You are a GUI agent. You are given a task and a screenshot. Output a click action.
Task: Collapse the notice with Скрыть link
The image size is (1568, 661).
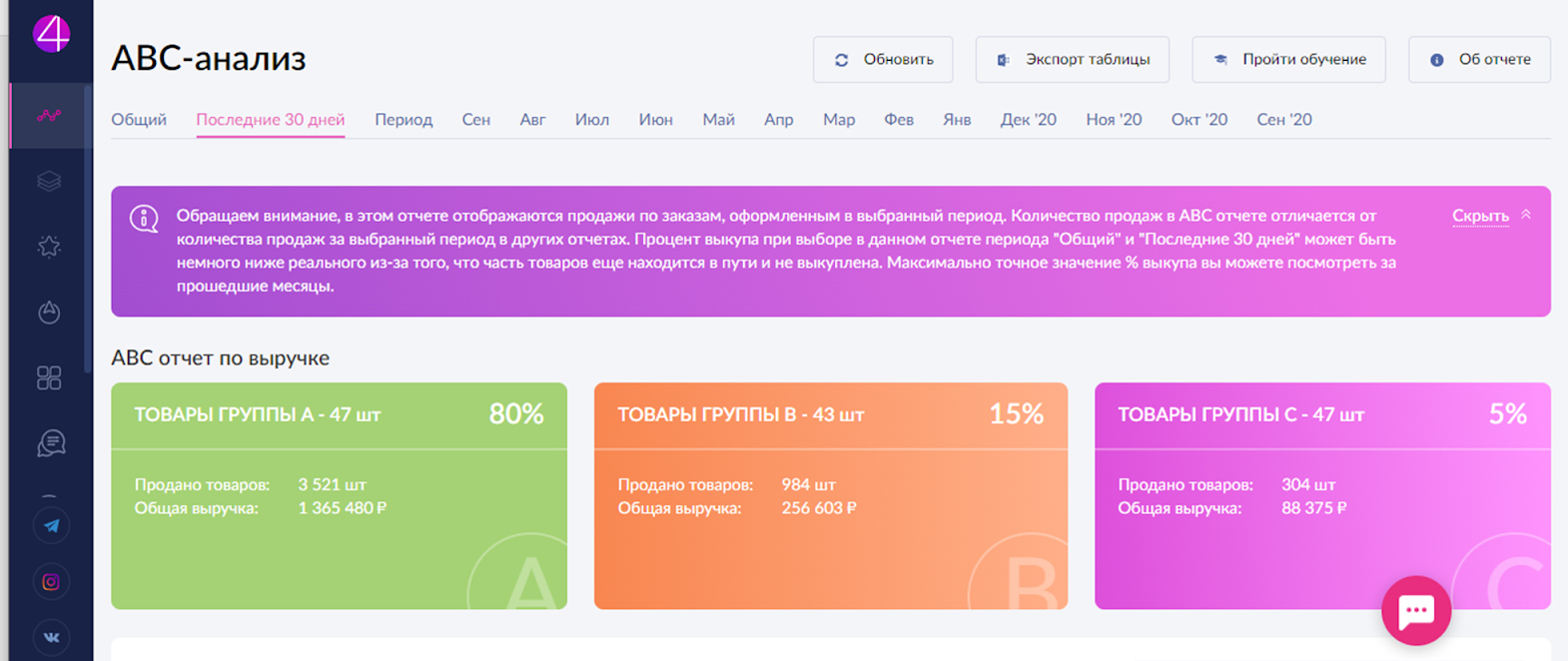1479,216
